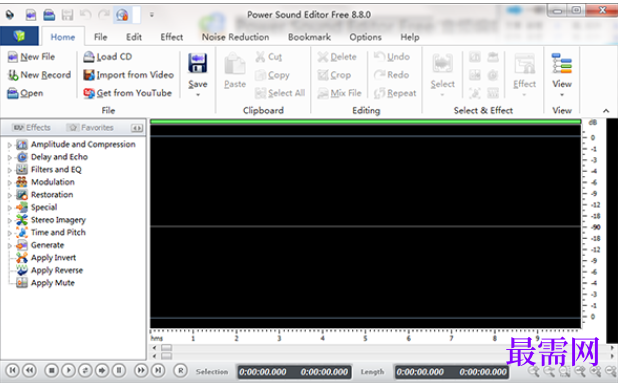Select Generate tree item

47,245
